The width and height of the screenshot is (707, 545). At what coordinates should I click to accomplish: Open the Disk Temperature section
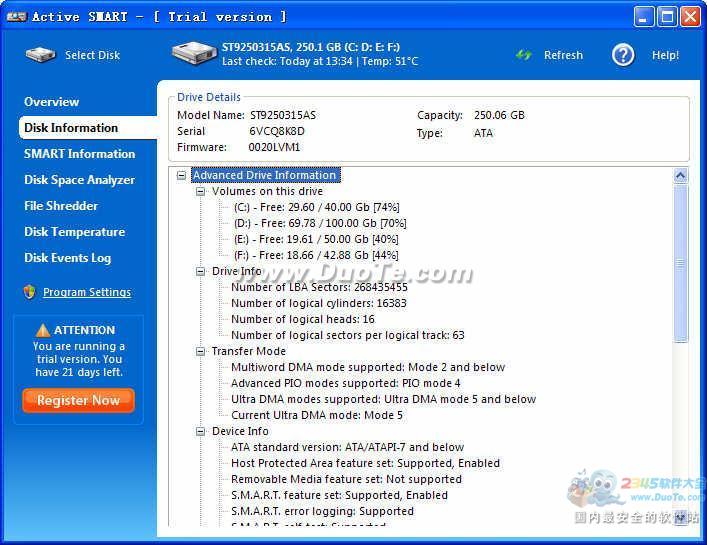pos(74,232)
